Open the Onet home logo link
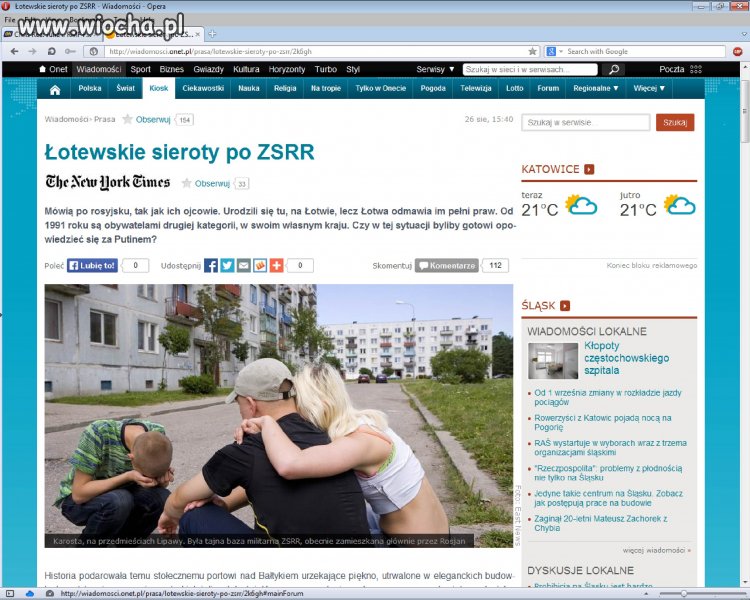This screenshot has width=750, height=600. coord(54,69)
